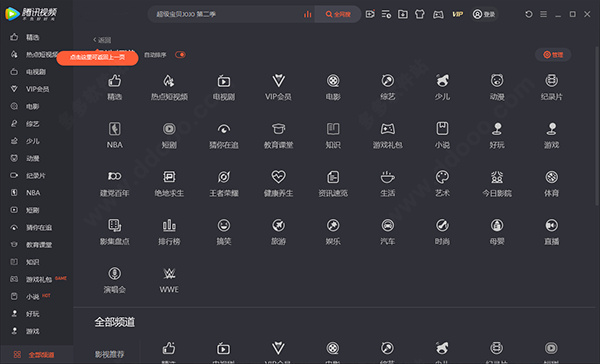Open the playlist history icon in the top toolbar

(386, 14)
